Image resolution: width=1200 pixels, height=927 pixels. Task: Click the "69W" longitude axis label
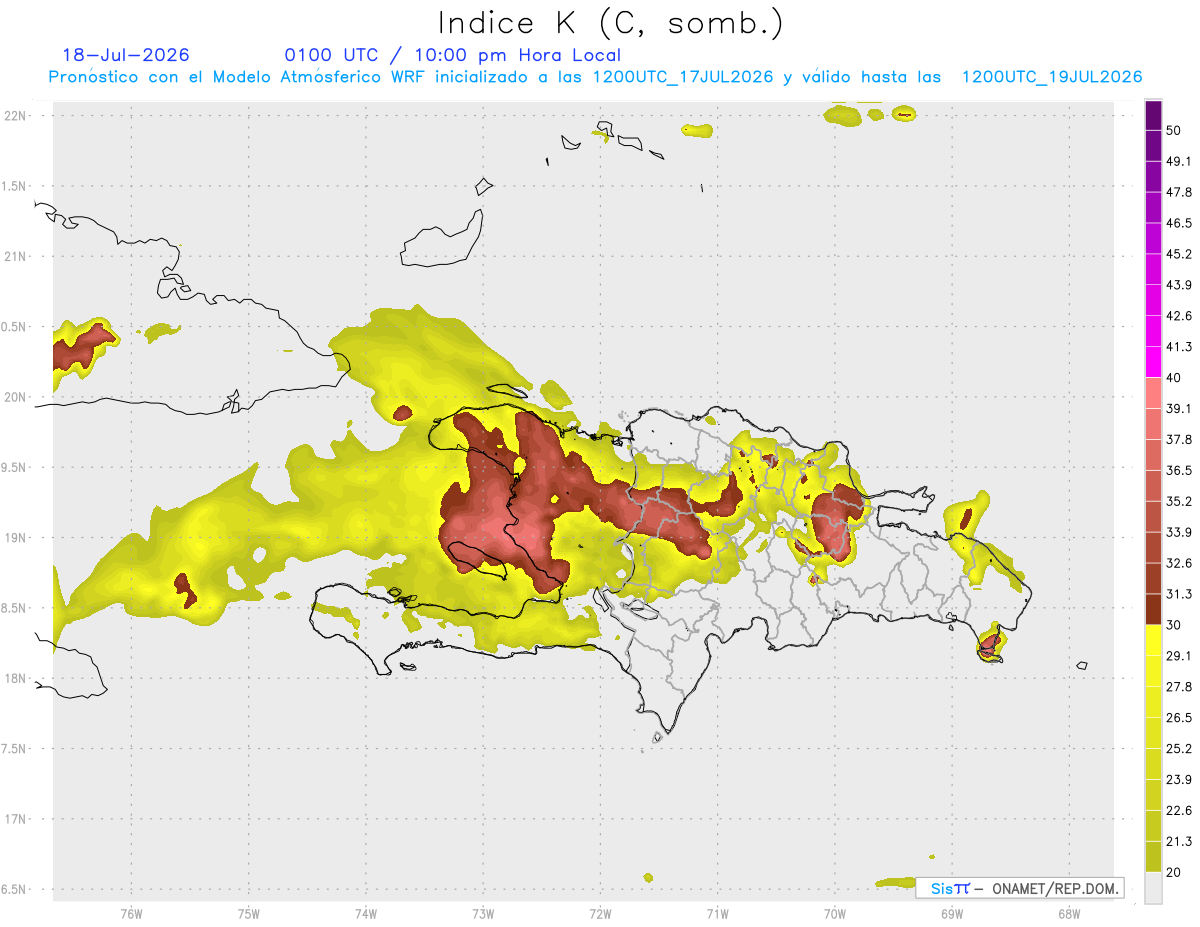point(952,914)
